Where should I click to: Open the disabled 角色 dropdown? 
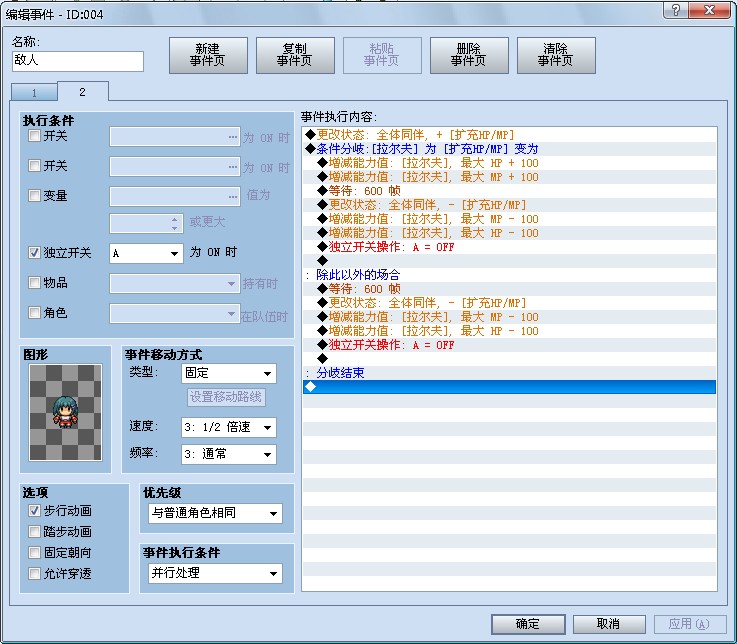[x=174, y=314]
